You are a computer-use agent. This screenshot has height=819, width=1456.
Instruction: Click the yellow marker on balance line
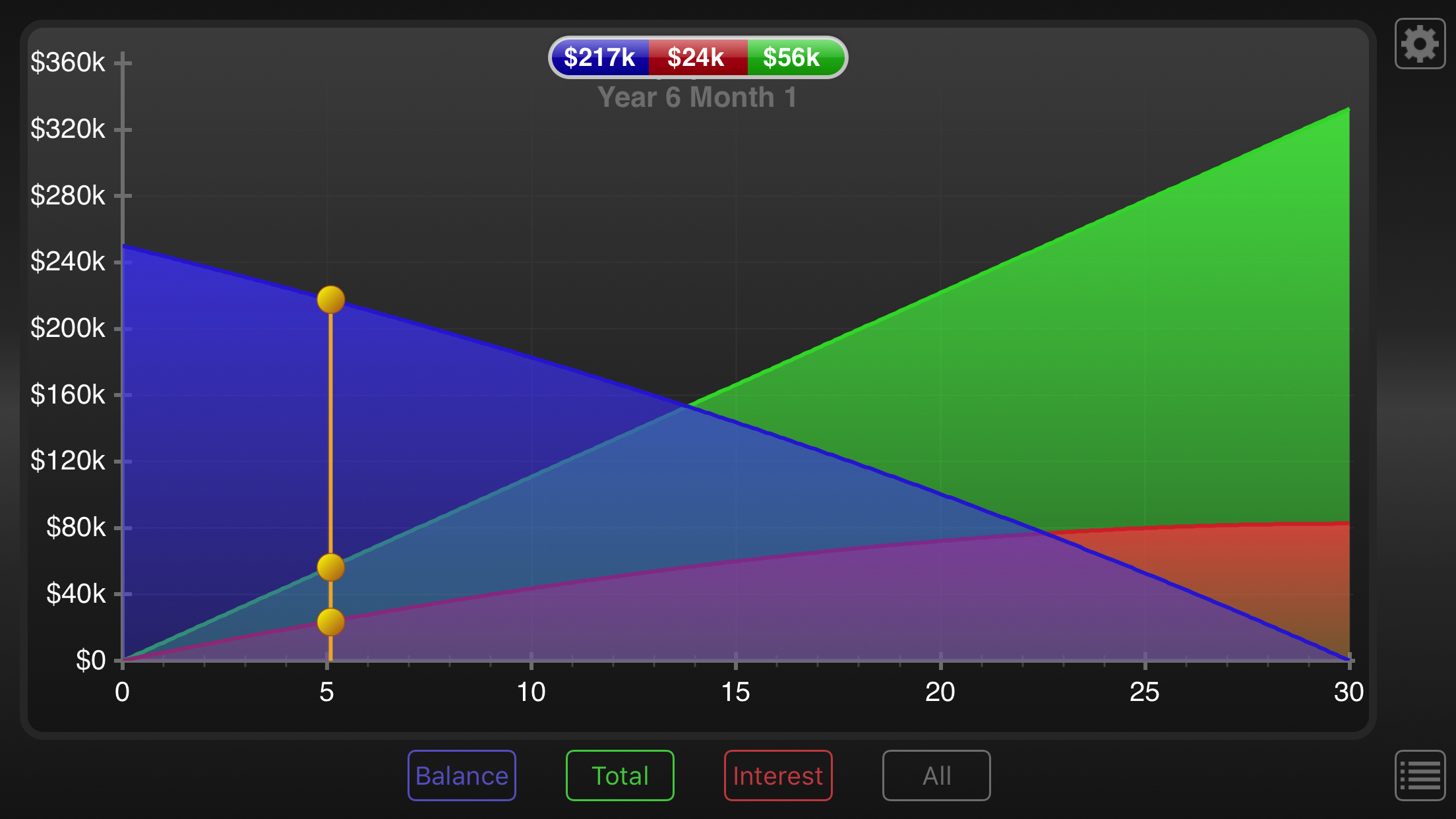tap(330, 299)
